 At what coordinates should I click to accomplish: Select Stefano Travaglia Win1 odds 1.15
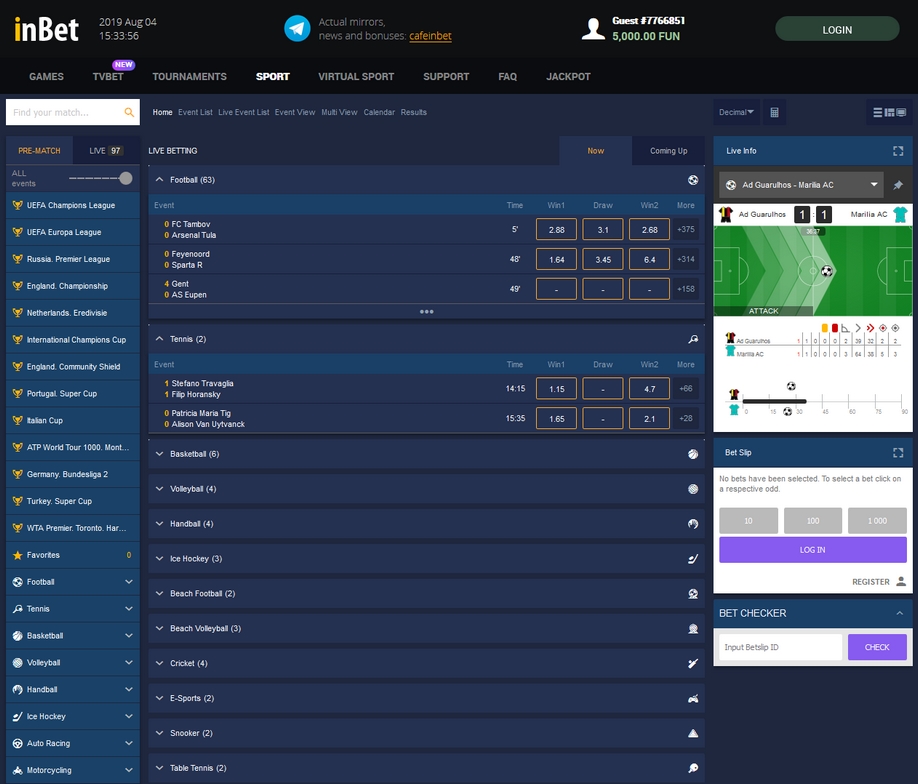coord(556,389)
